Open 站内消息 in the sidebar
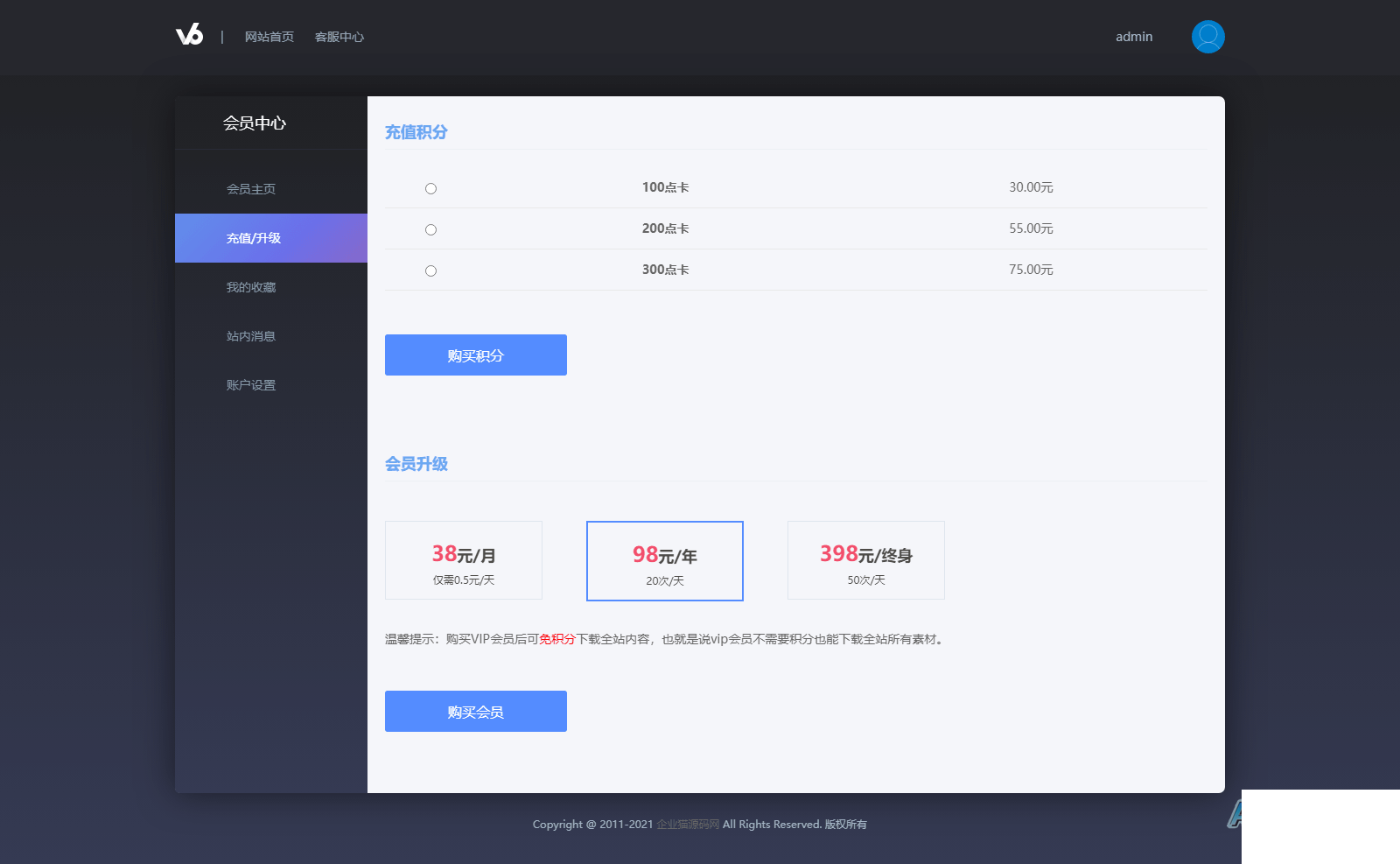 coord(251,336)
